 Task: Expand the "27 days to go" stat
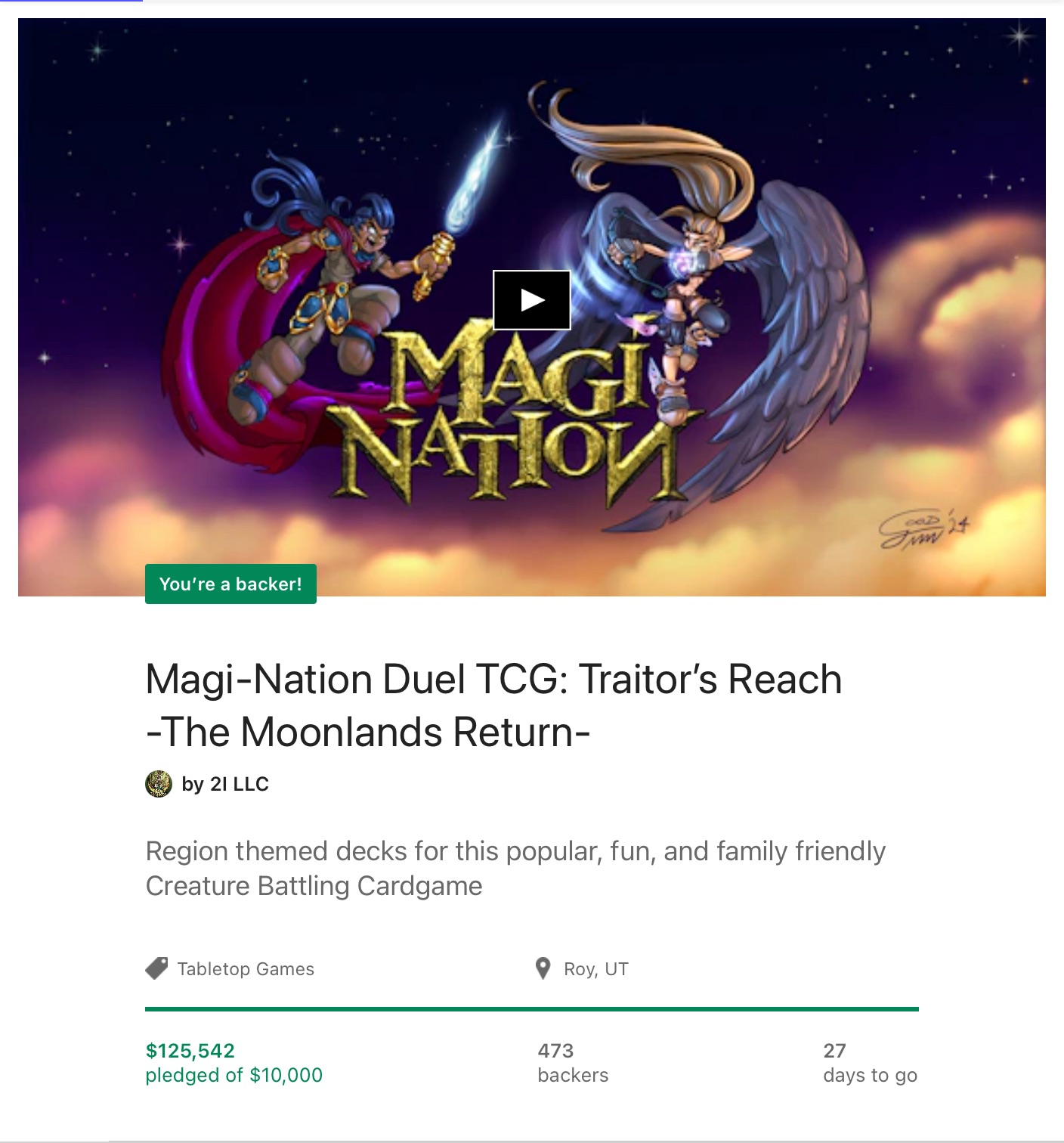click(870, 1061)
